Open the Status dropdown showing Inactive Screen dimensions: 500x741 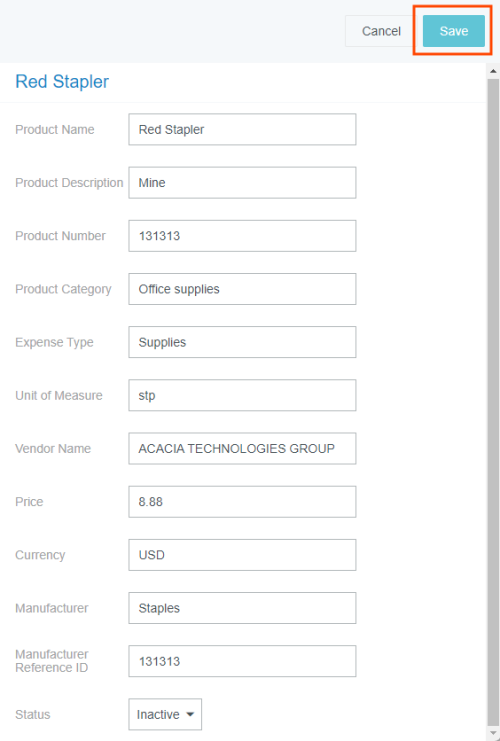click(x=165, y=714)
